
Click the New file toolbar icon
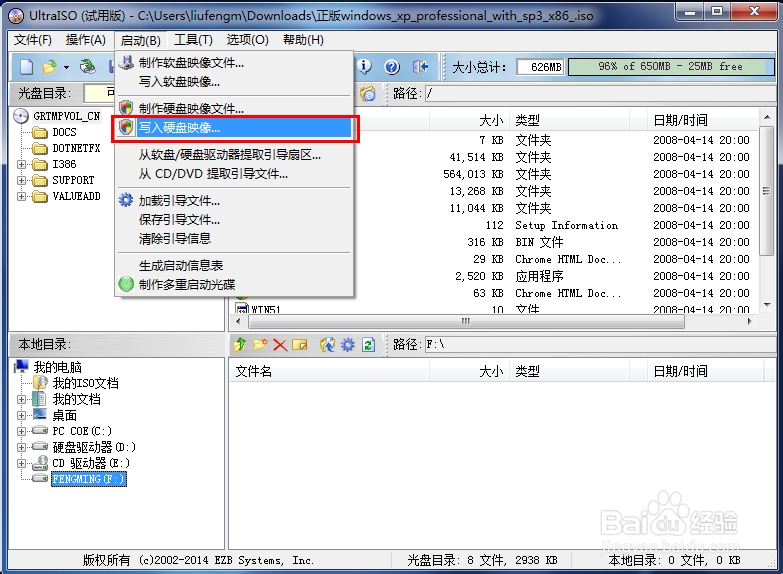coord(26,66)
